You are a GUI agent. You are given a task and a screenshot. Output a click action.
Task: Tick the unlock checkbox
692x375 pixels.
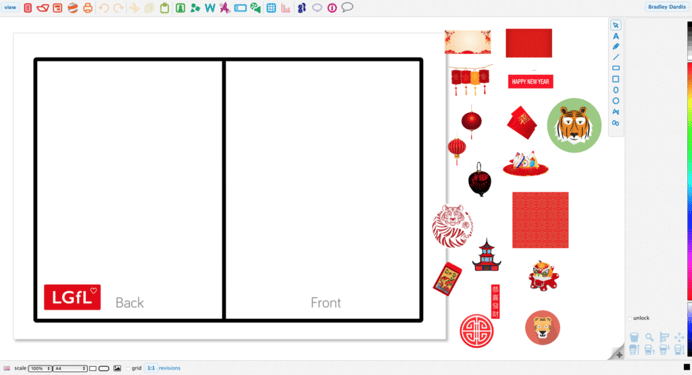tap(630, 318)
